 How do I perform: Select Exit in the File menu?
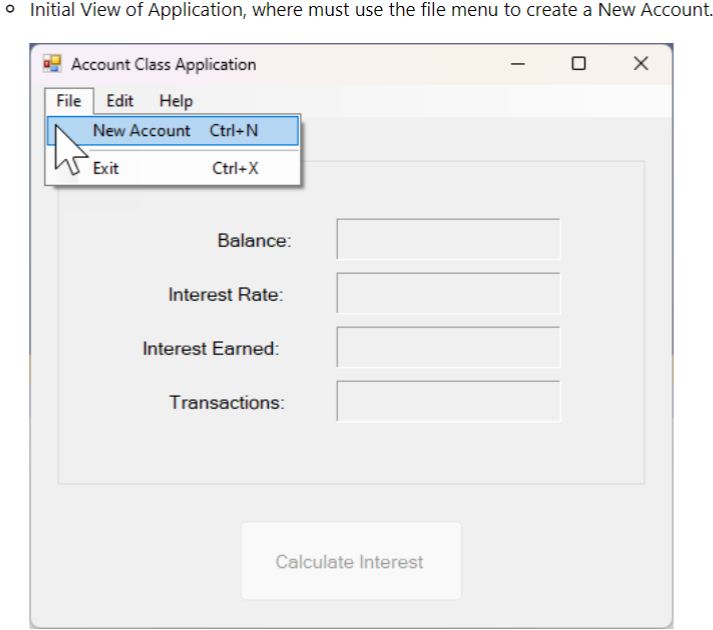coord(173,168)
